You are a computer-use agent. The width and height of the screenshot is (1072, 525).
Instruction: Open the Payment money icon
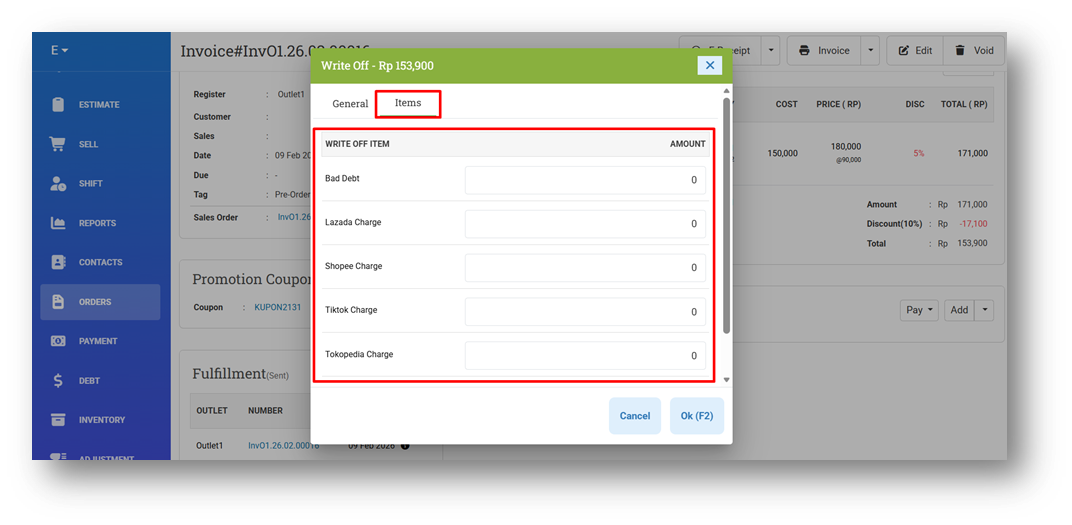pos(58,340)
